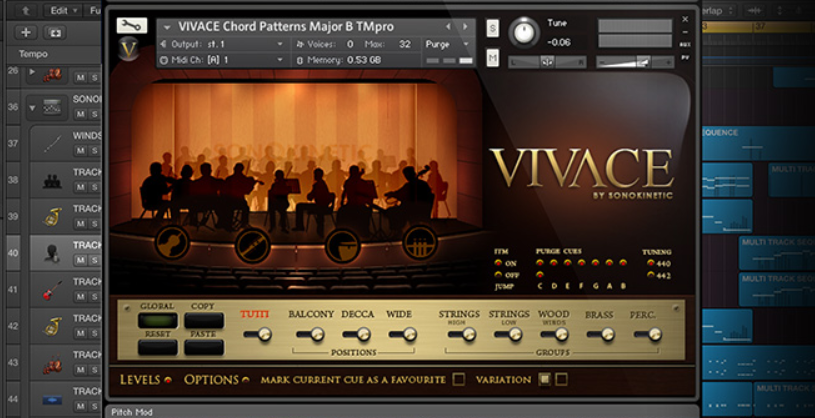Click the French horn icon on track 39

point(52,217)
